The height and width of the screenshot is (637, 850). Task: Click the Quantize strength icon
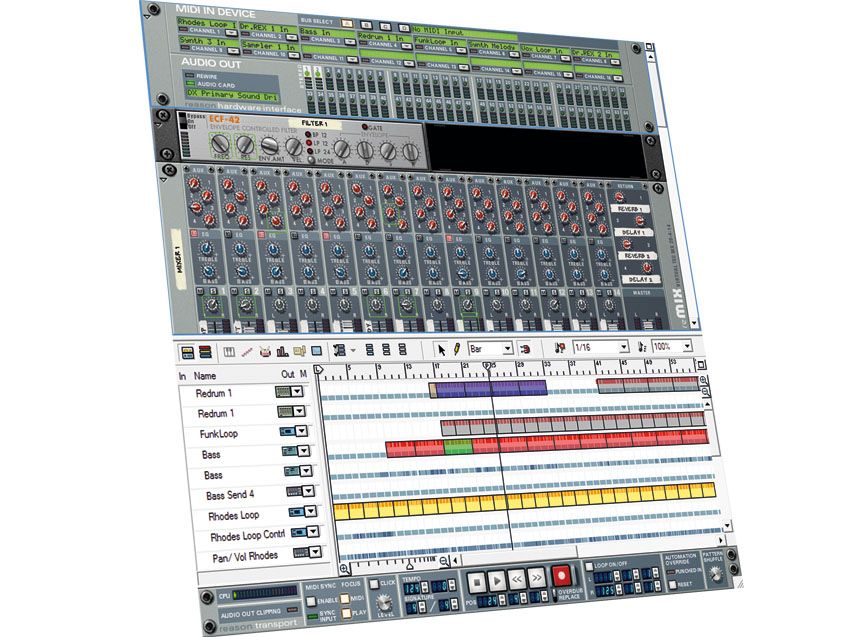(x=642, y=346)
